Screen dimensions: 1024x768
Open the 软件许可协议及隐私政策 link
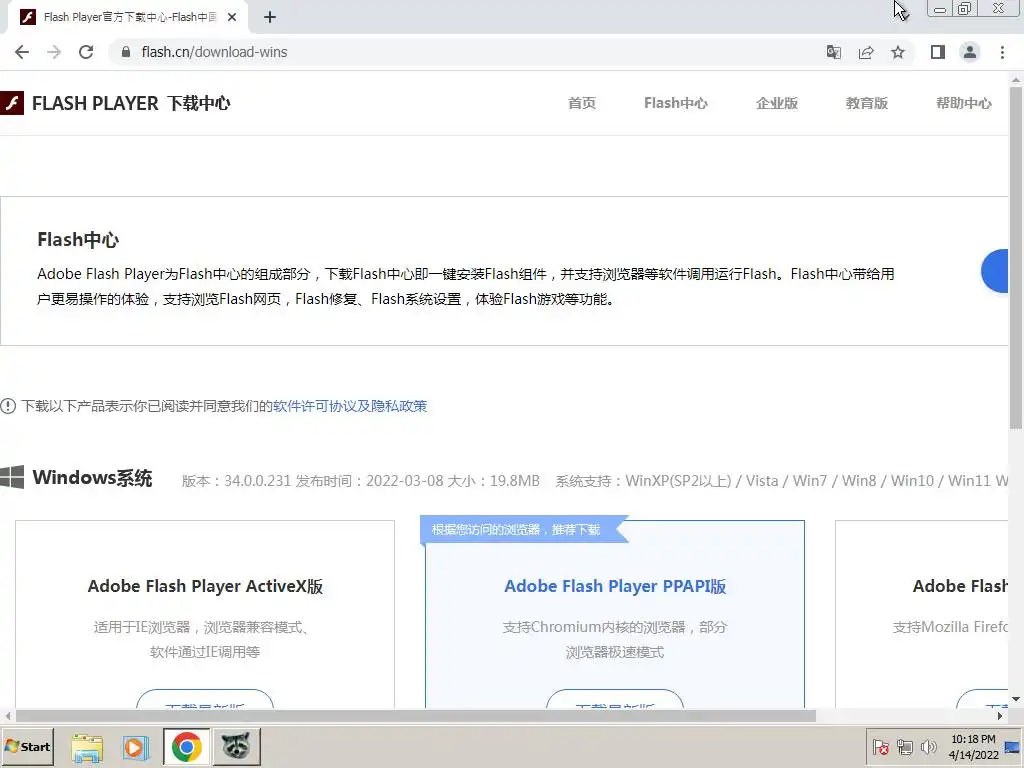click(350, 406)
